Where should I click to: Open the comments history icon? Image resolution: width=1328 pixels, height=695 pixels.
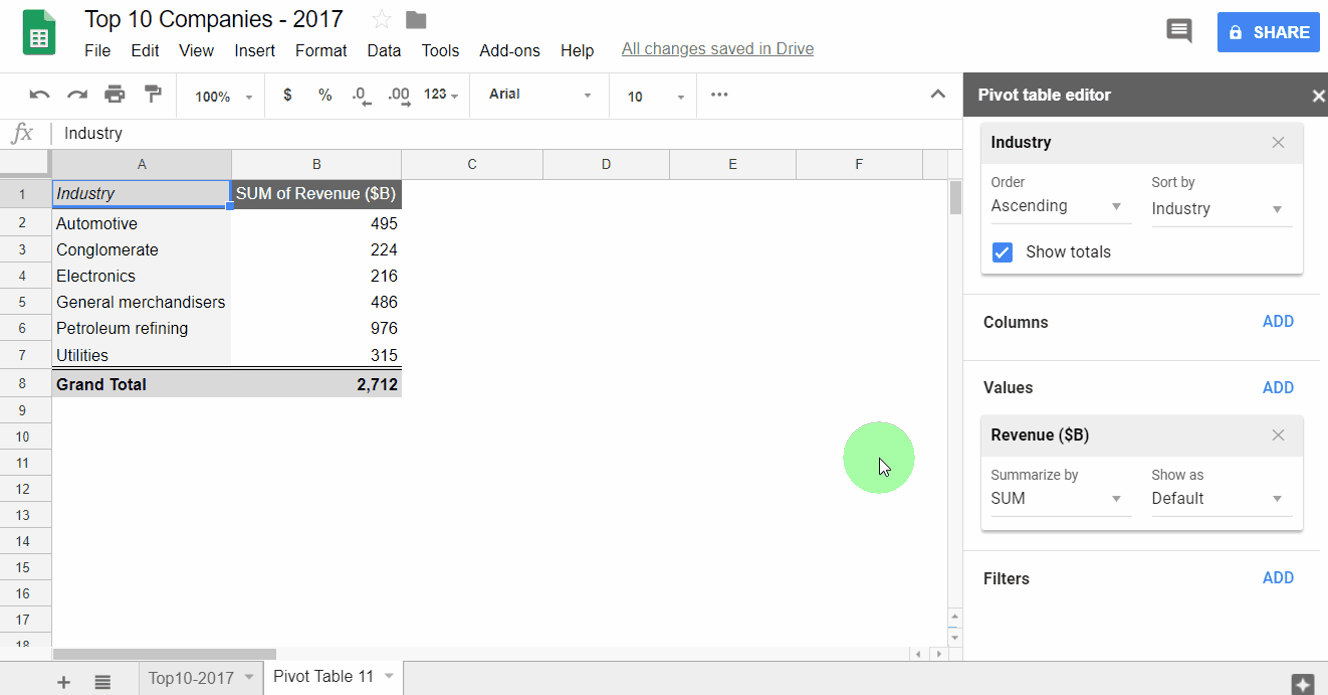pos(1179,31)
